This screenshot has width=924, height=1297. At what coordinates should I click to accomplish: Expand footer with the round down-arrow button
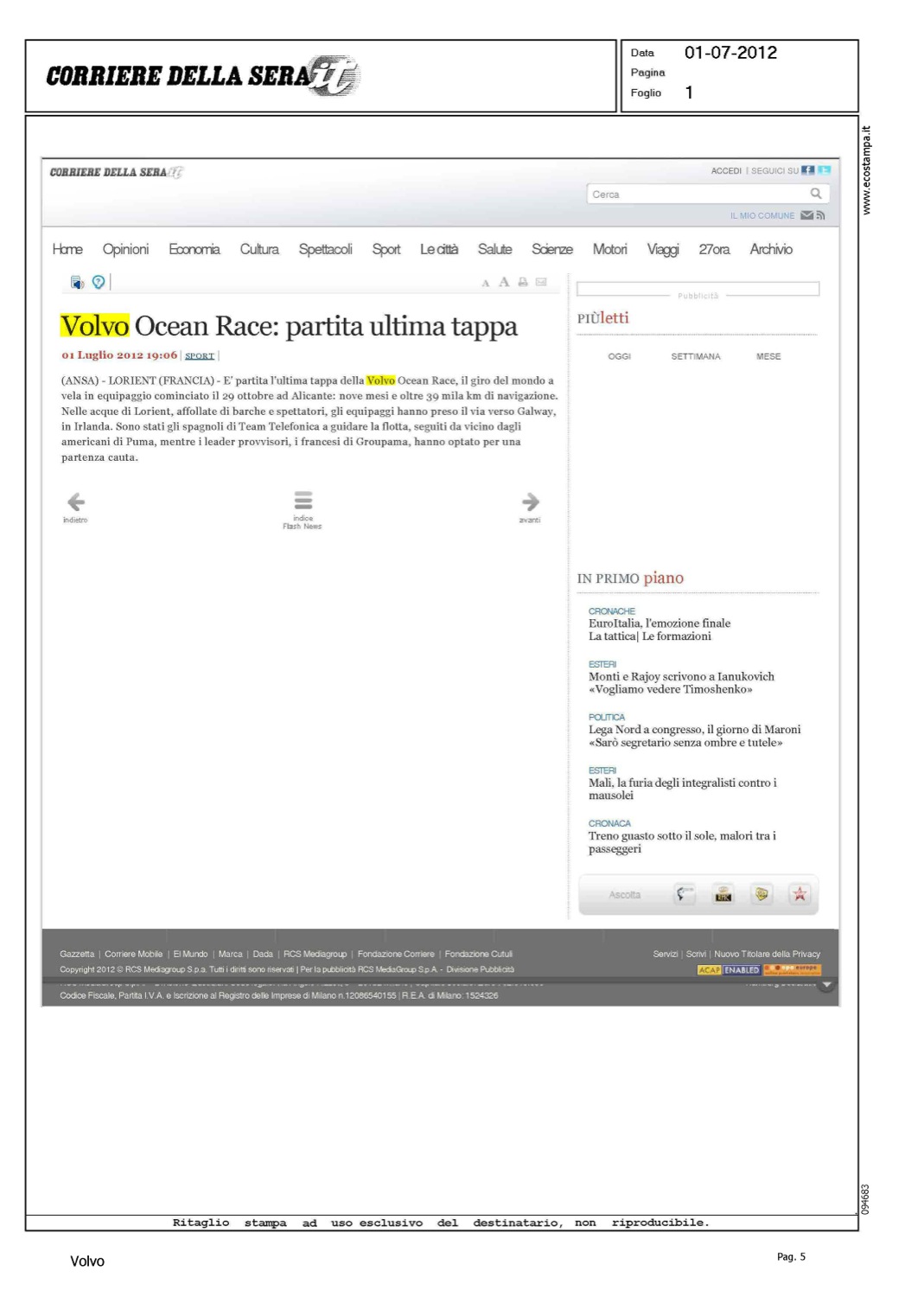coord(826,985)
